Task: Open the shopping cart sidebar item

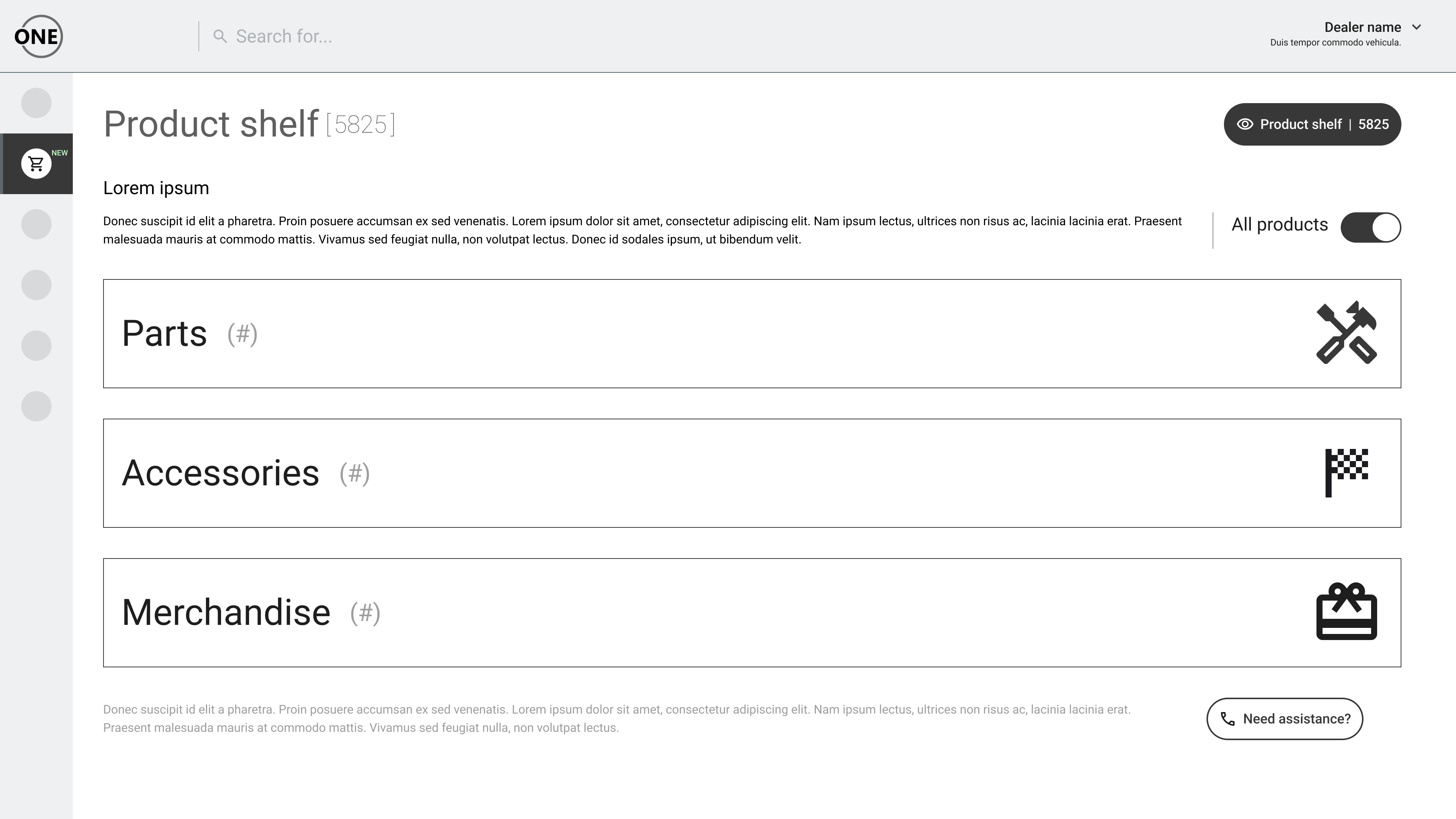Action: click(36, 164)
